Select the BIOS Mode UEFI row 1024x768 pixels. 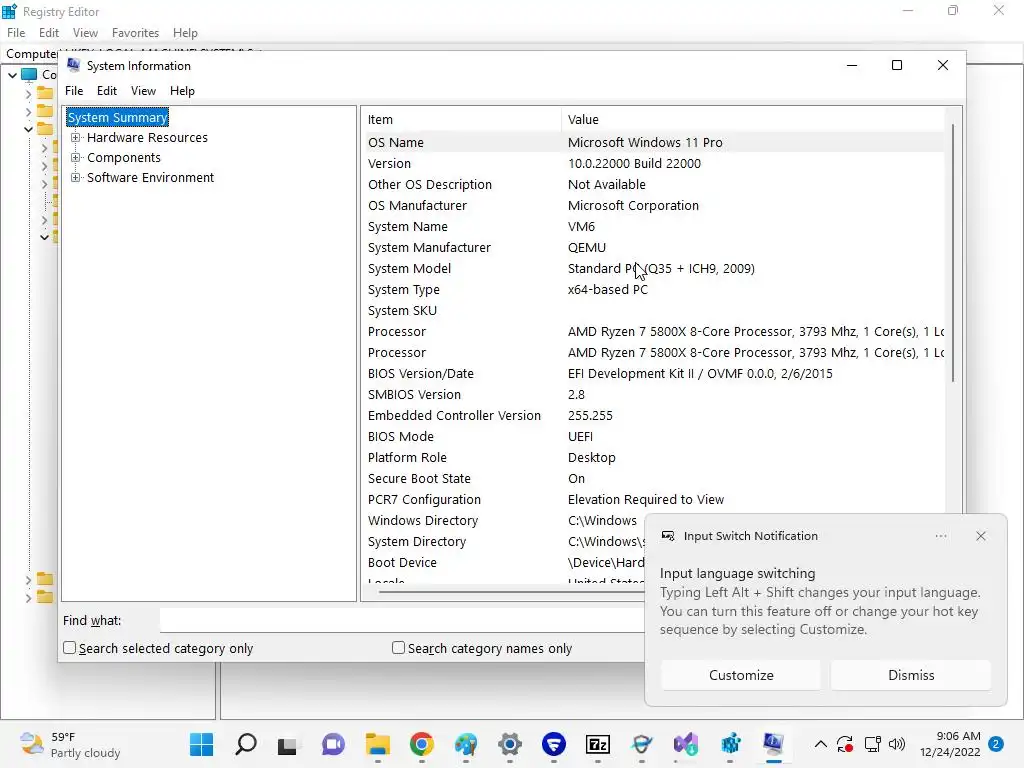653,437
